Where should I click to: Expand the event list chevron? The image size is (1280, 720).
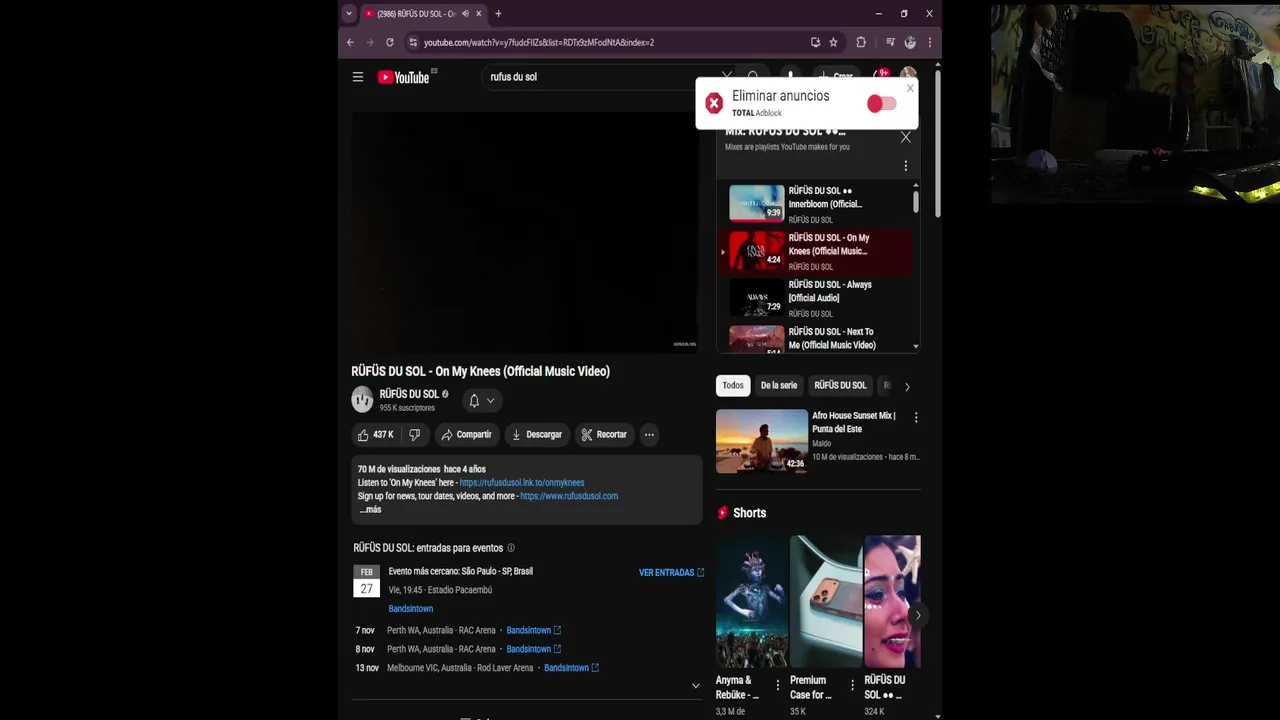click(x=696, y=686)
